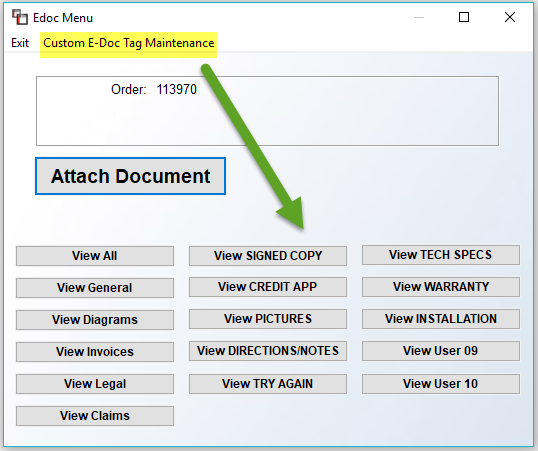The width and height of the screenshot is (538, 451).
Task: Show documents with View Invoices
Action: [95, 351]
